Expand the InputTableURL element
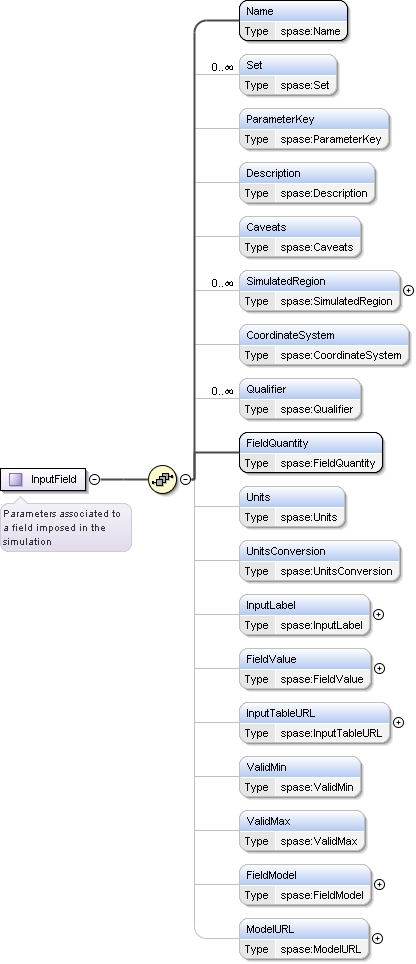 (x=398, y=722)
